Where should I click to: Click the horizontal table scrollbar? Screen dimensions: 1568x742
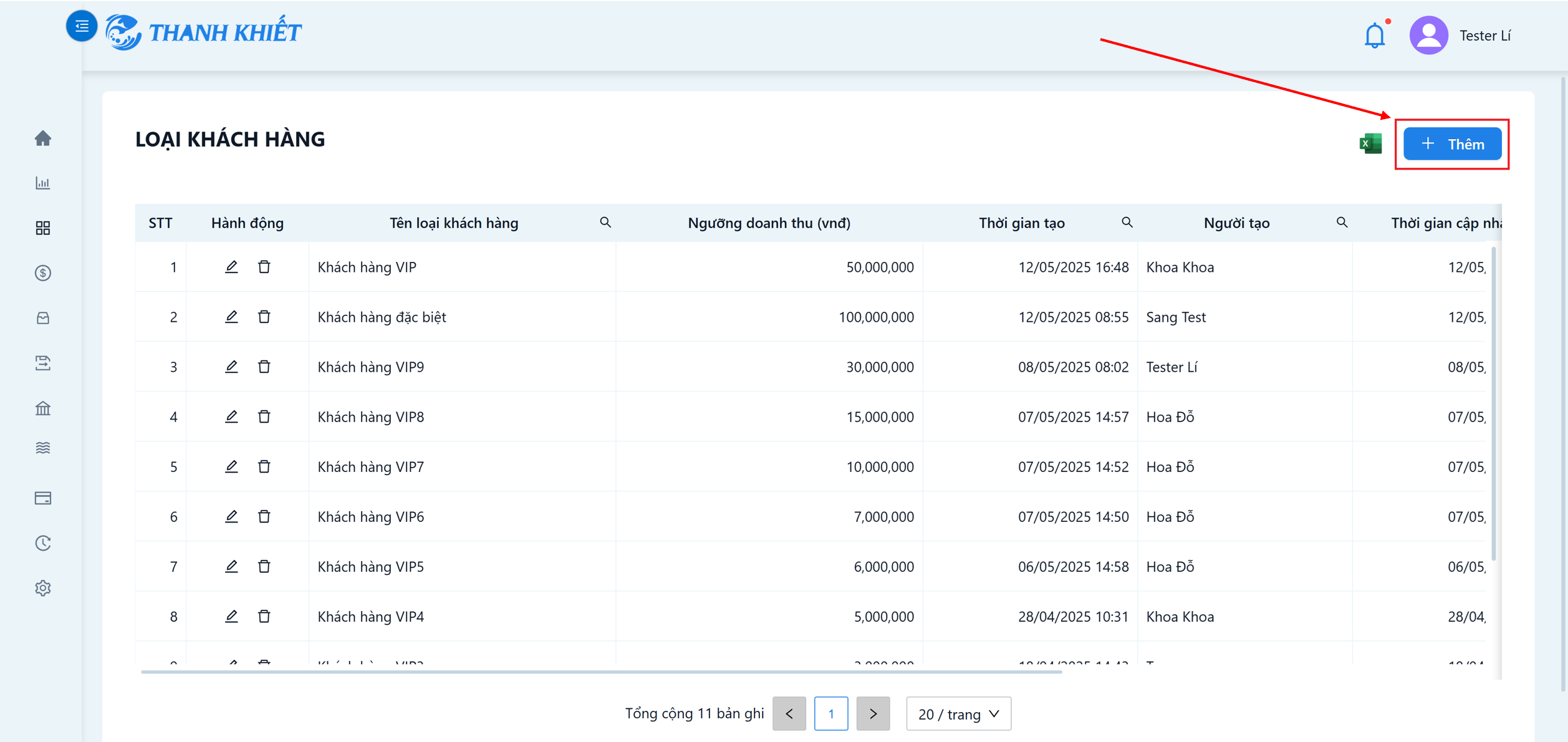[x=602, y=672]
